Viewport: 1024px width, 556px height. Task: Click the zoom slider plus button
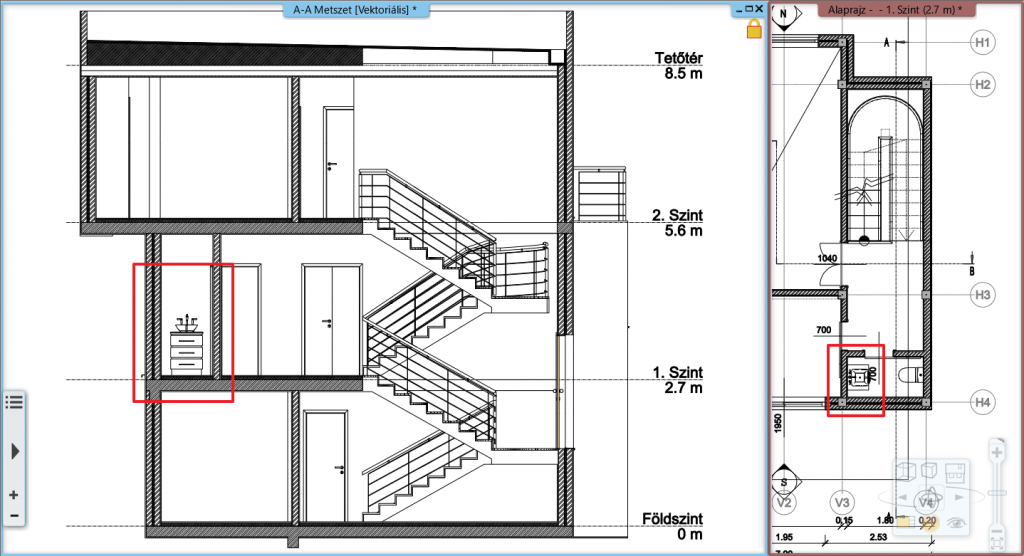[997, 452]
